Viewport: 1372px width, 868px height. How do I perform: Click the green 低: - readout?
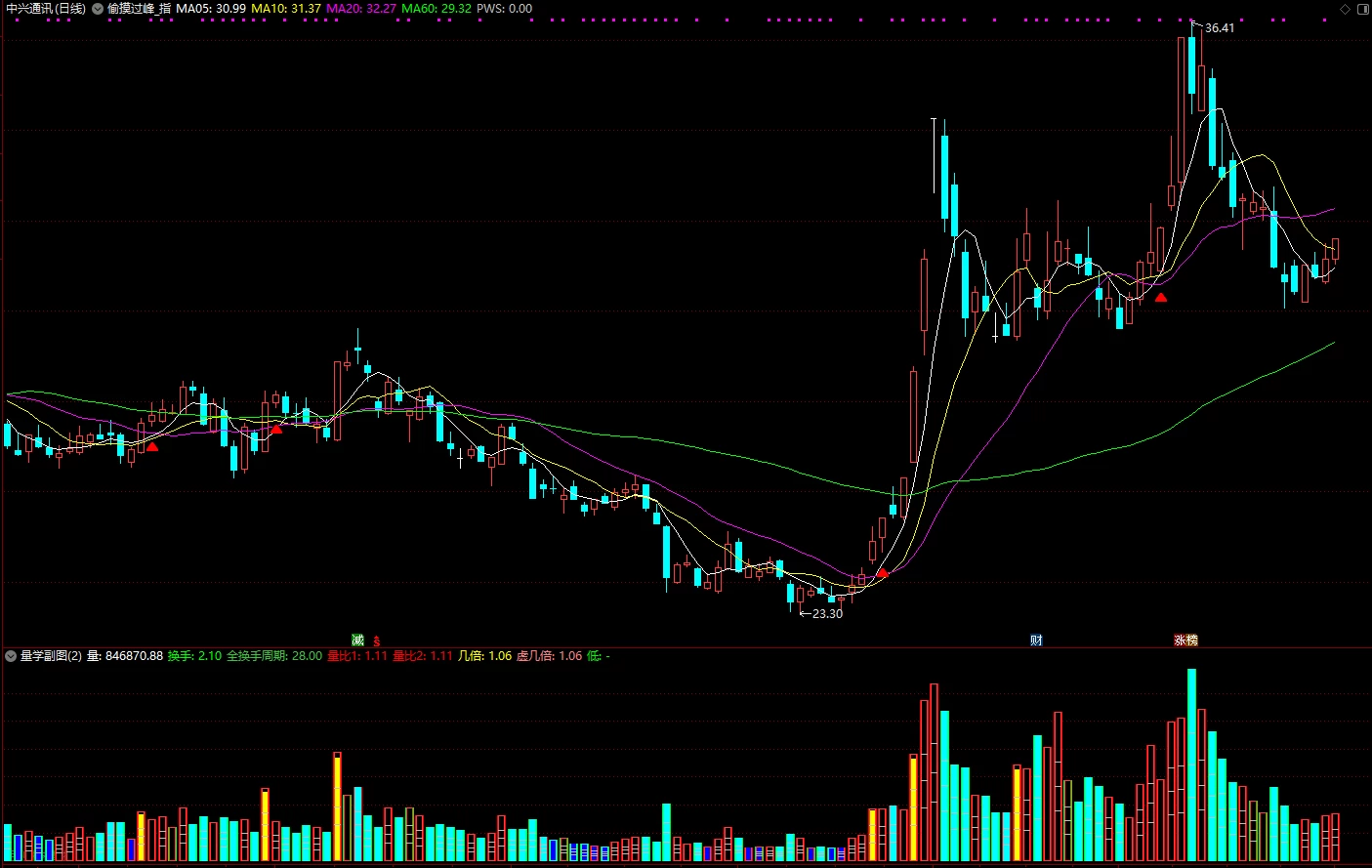click(x=598, y=656)
